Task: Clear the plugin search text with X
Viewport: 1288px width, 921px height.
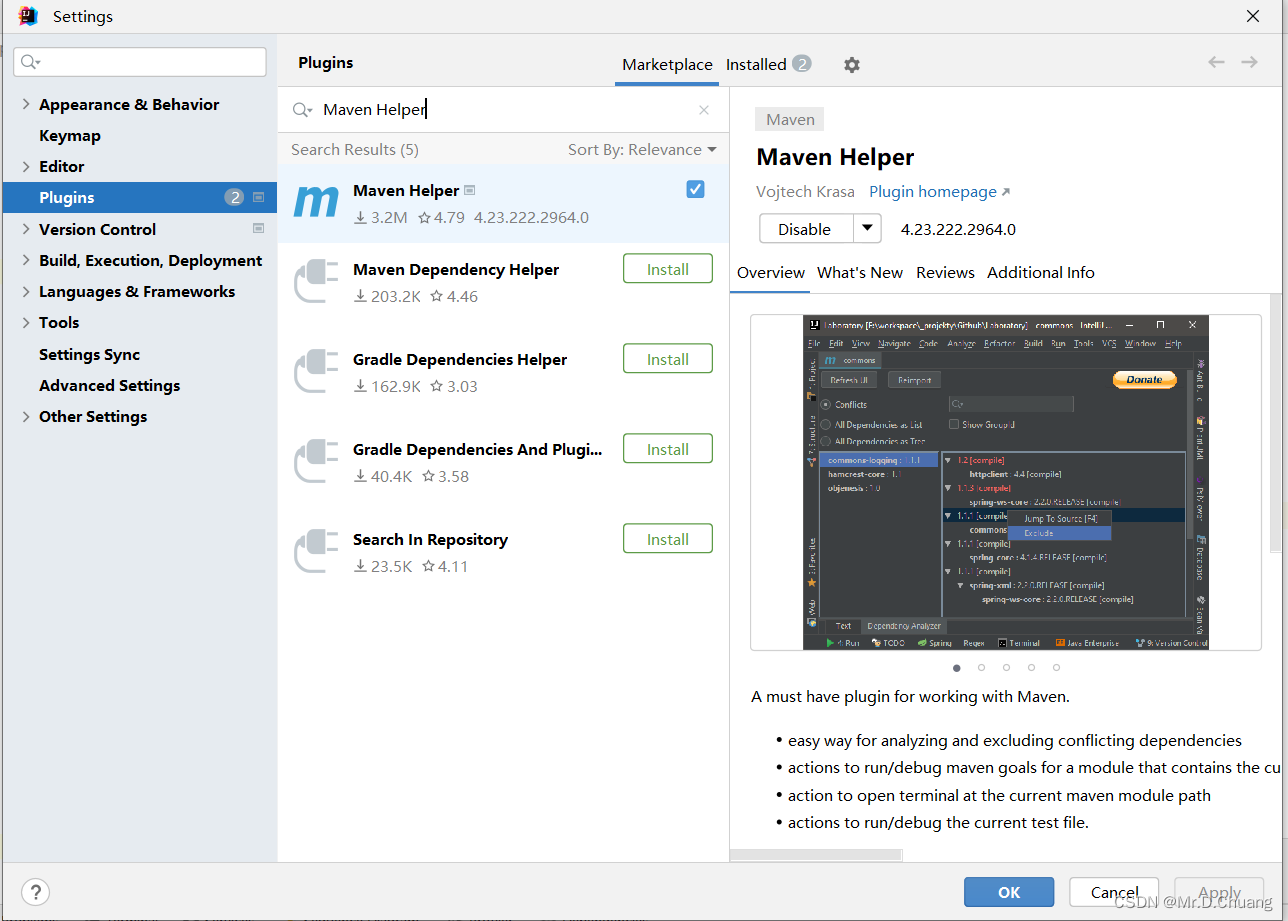Action: [704, 110]
